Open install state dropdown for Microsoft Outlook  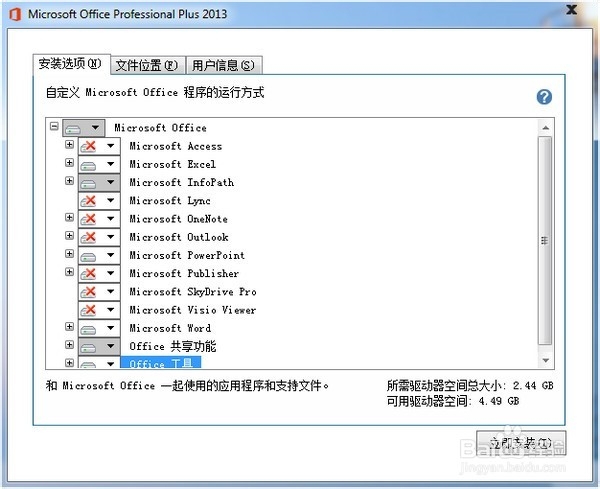click(x=99, y=237)
